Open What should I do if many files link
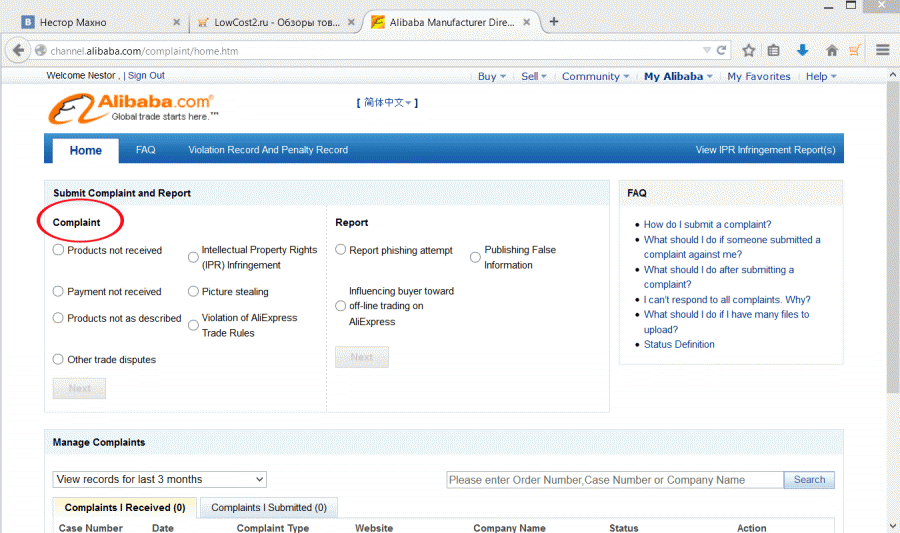The image size is (900, 533). [x=726, y=322]
